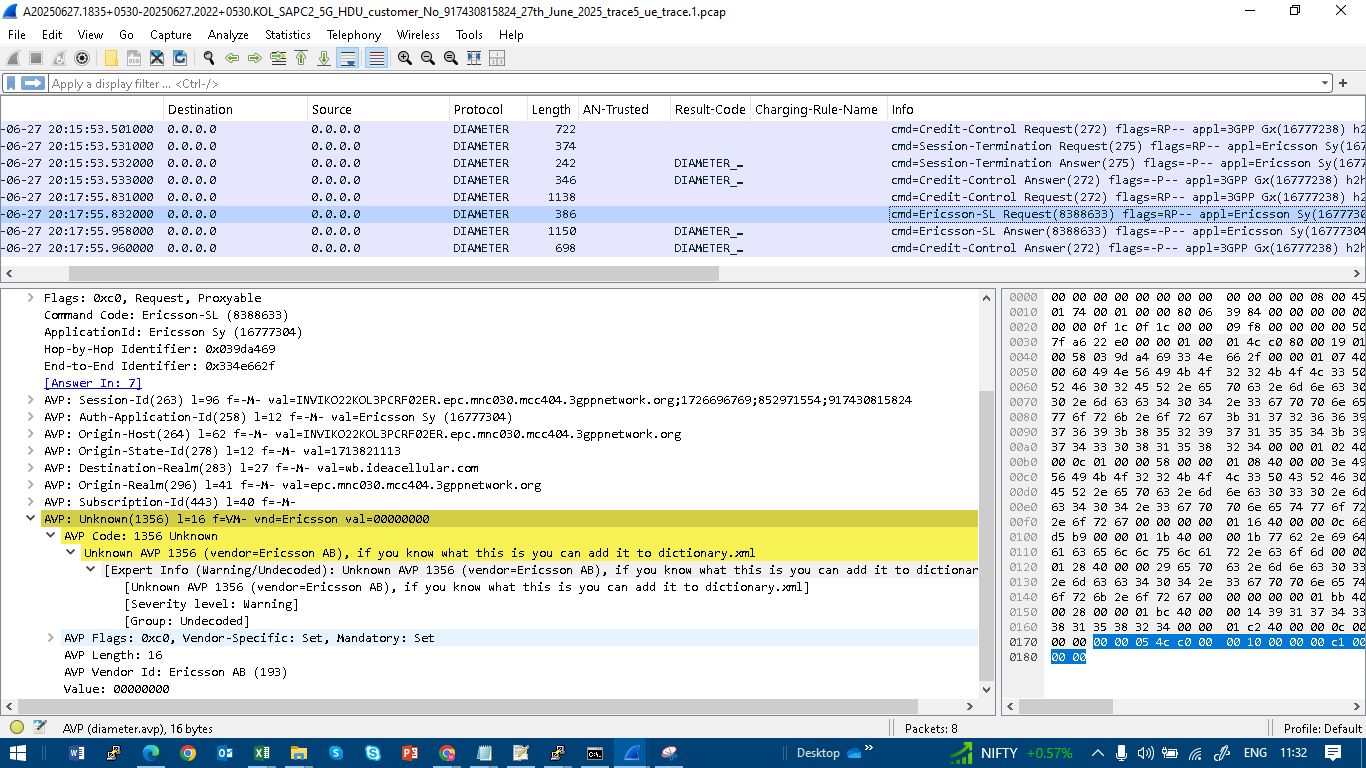
Task: Open the Statistics menu
Action: pyautogui.click(x=288, y=34)
